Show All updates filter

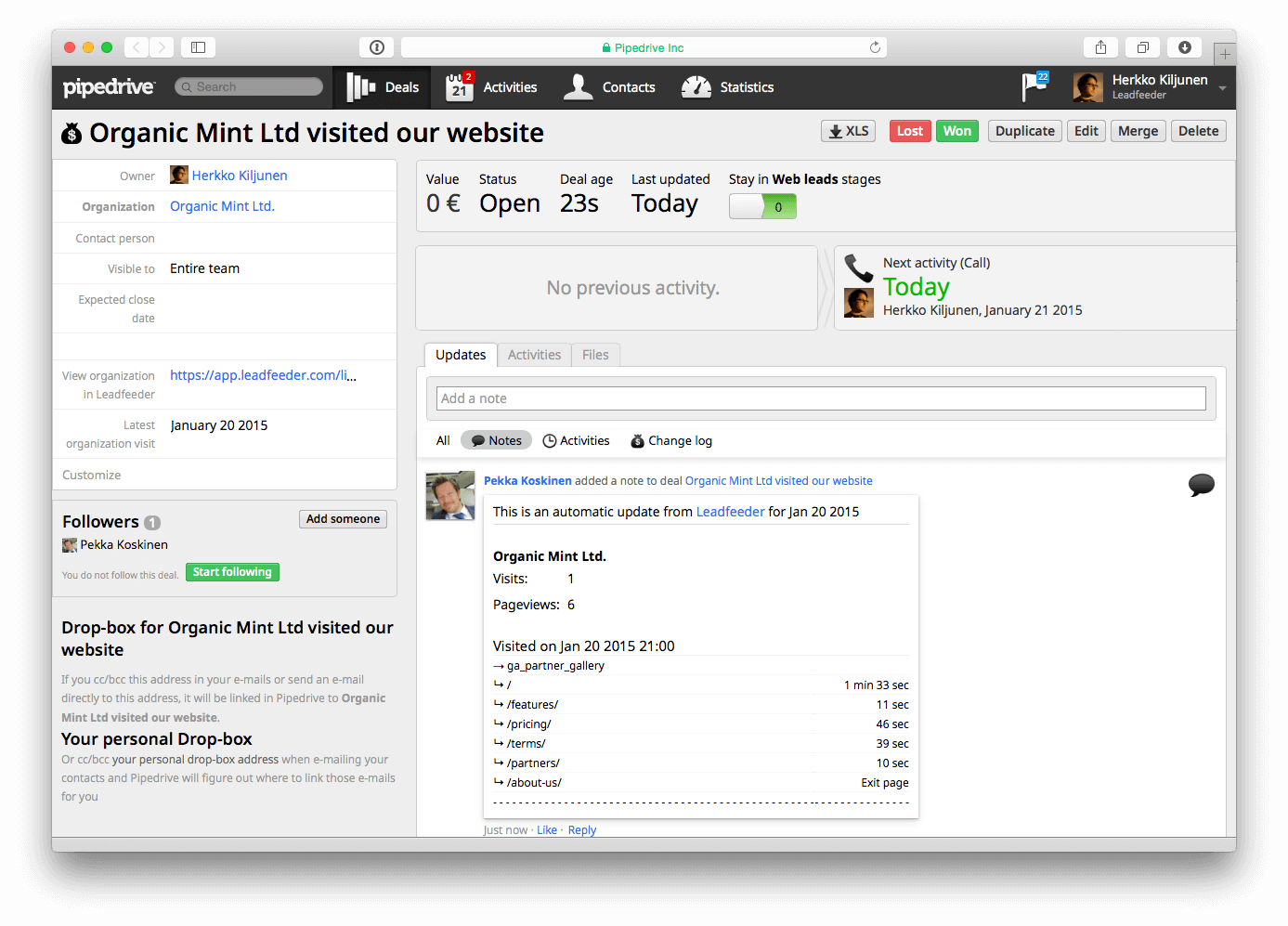pos(443,441)
